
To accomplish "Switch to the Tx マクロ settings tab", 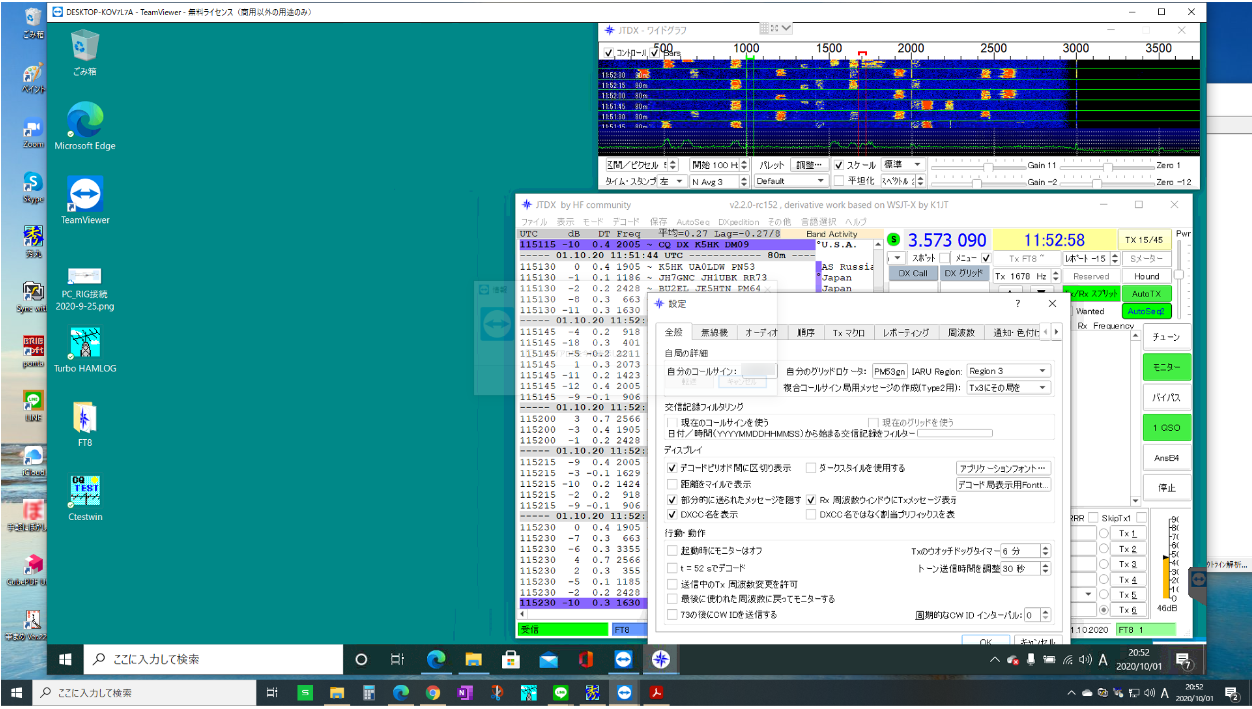I will [x=848, y=332].
